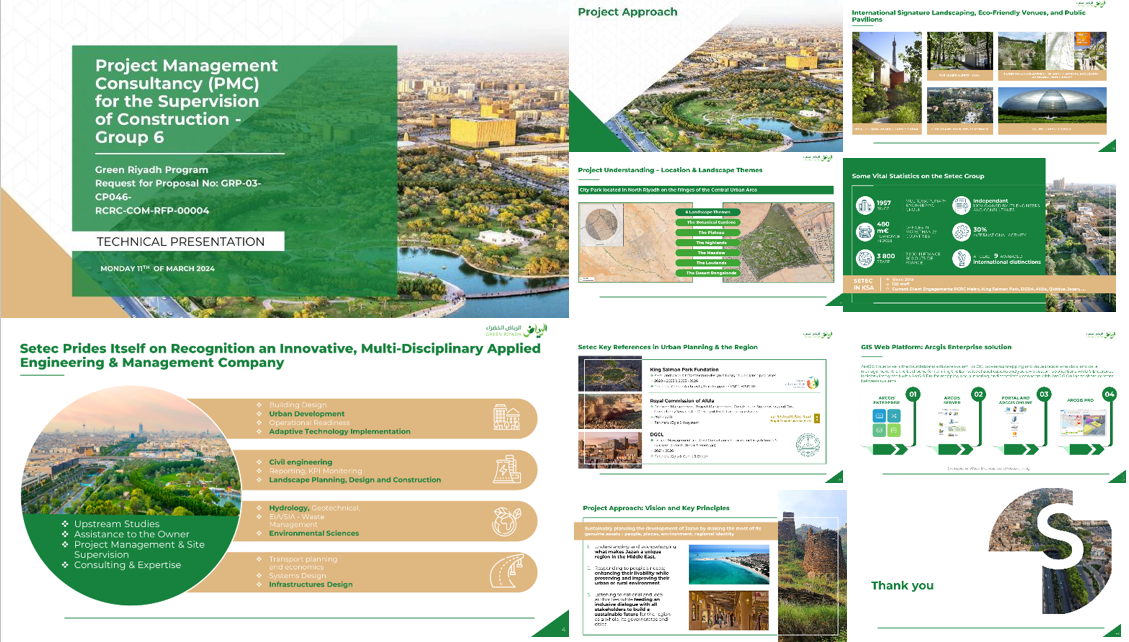Click the King Salman Park Foundation heading
This screenshot has height=642, width=1129.
[x=684, y=369]
